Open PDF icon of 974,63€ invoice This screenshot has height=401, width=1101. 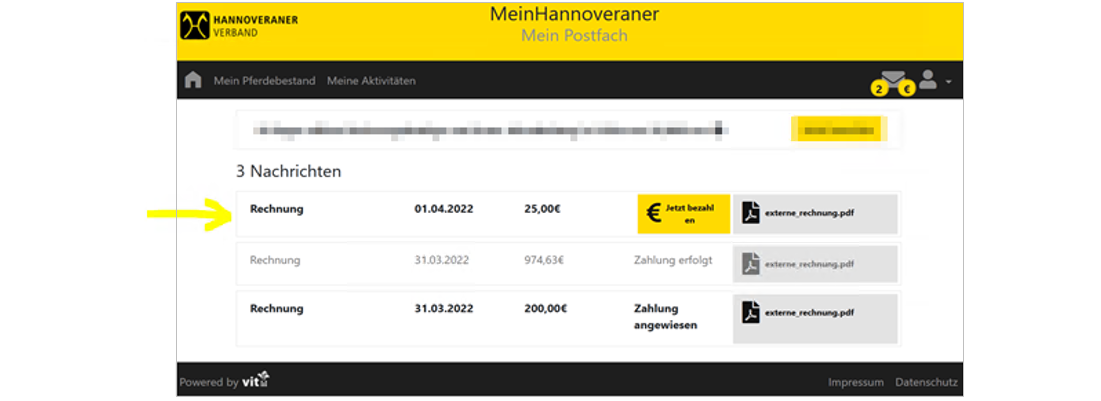pyautogui.click(x=751, y=263)
